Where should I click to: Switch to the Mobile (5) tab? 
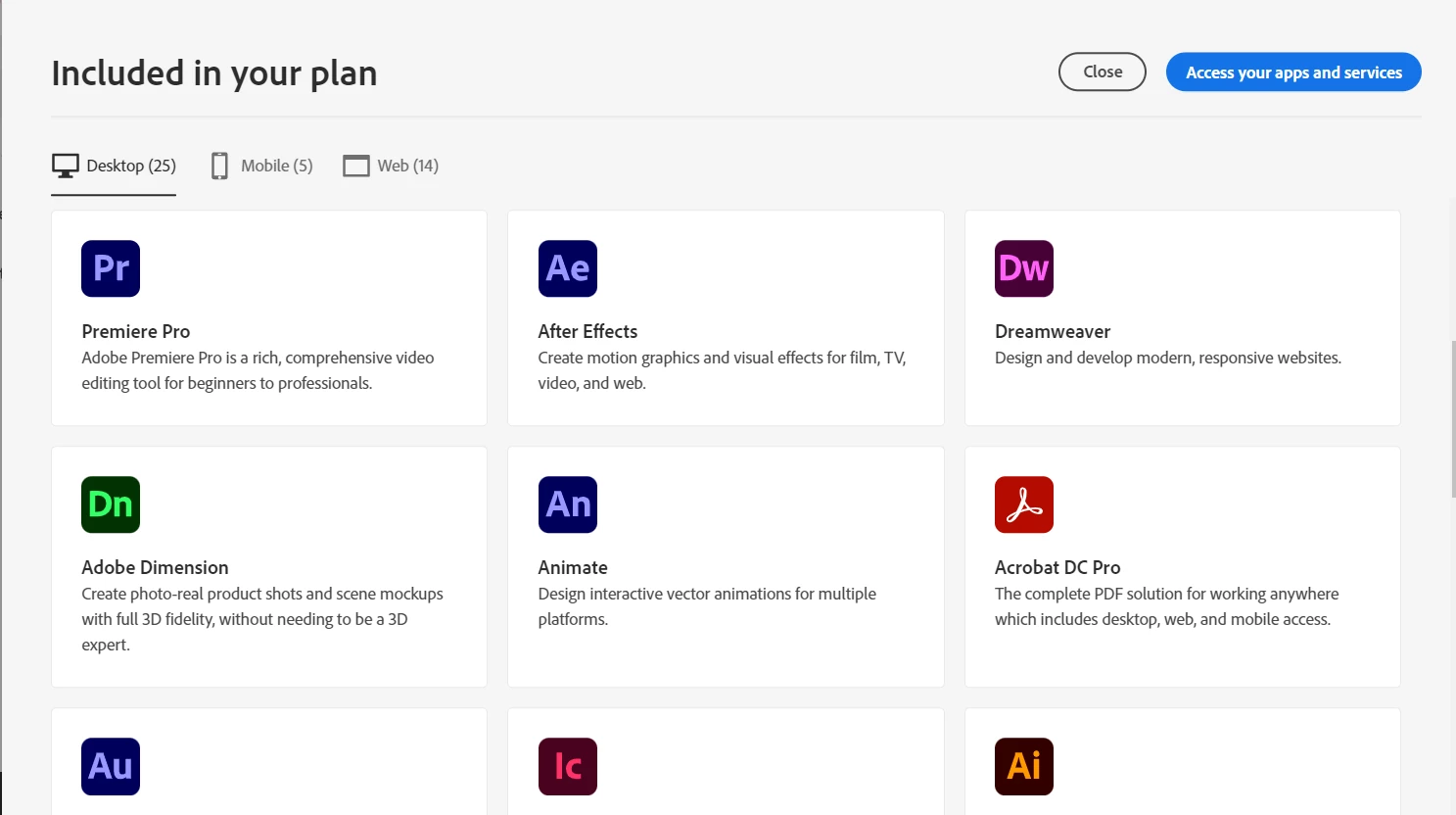[262, 167]
